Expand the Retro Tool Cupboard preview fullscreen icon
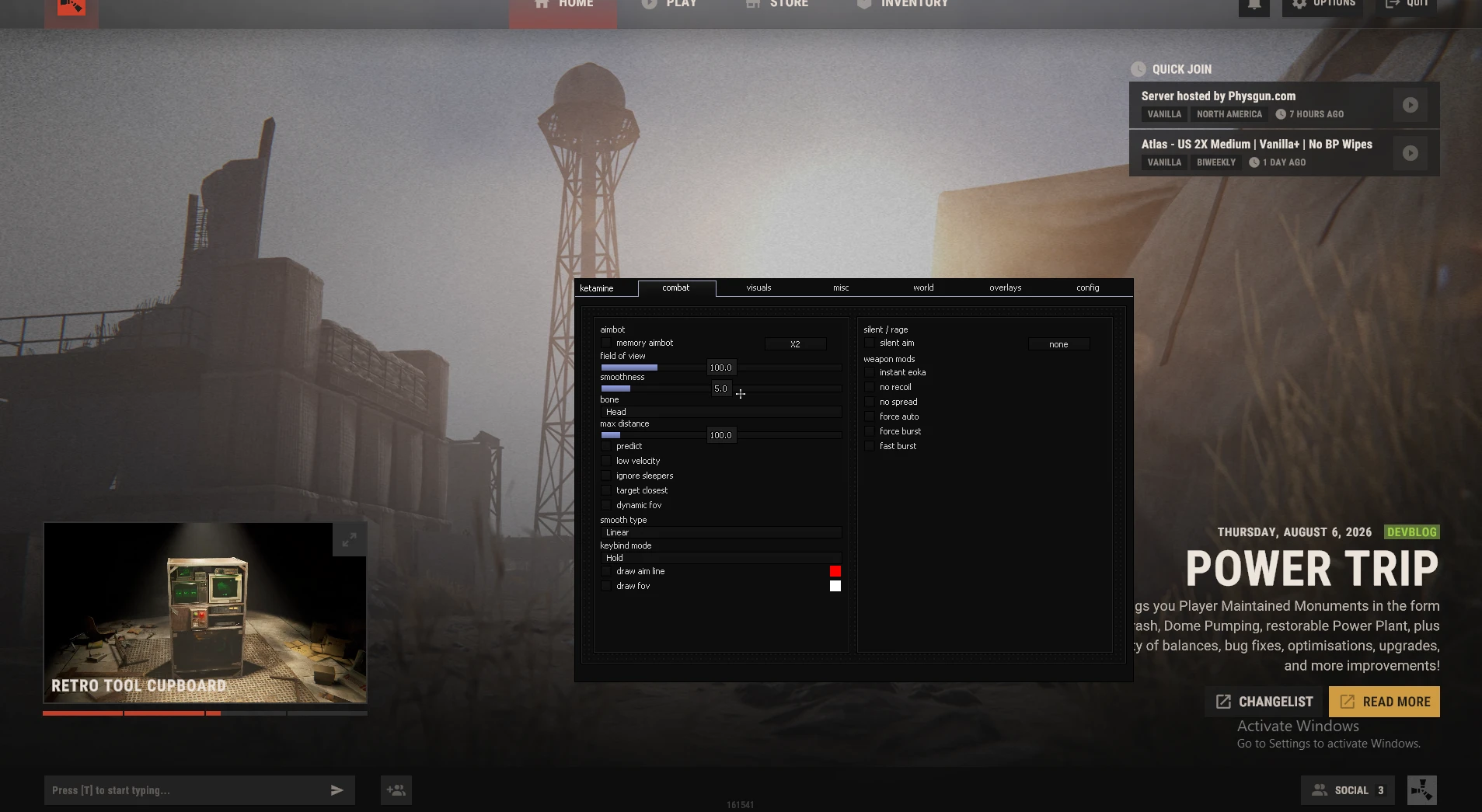 tap(350, 539)
